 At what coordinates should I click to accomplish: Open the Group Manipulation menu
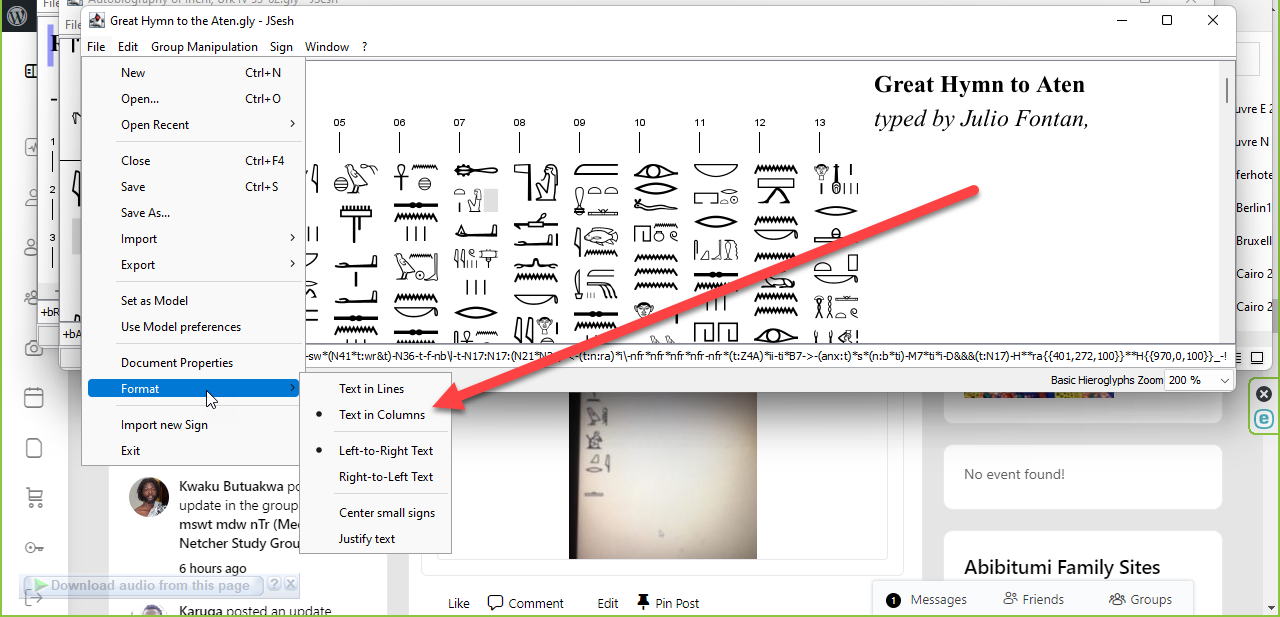(x=204, y=47)
